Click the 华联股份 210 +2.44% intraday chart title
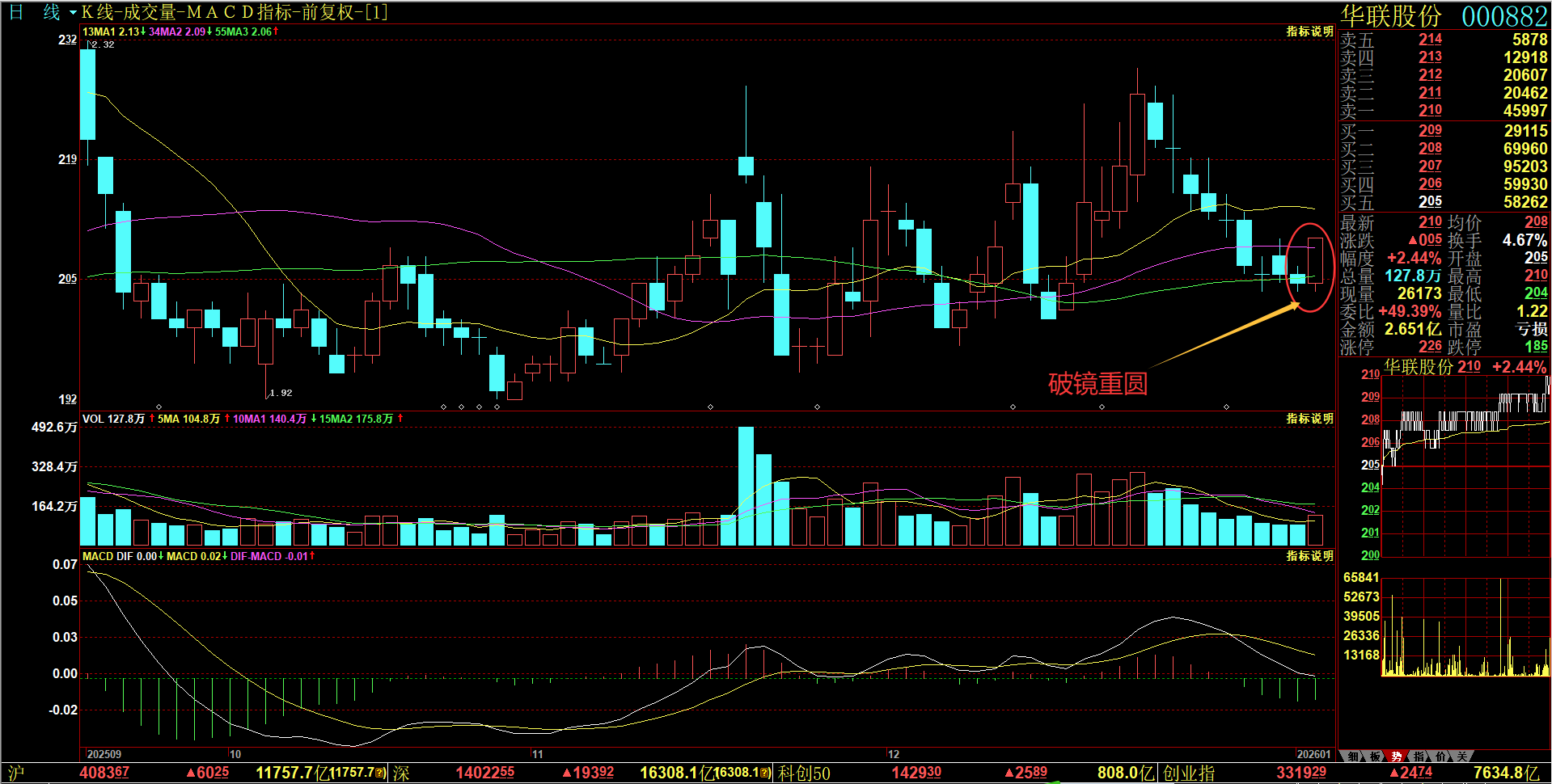Image resolution: width=1552 pixels, height=784 pixels. tap(1465, 366)
